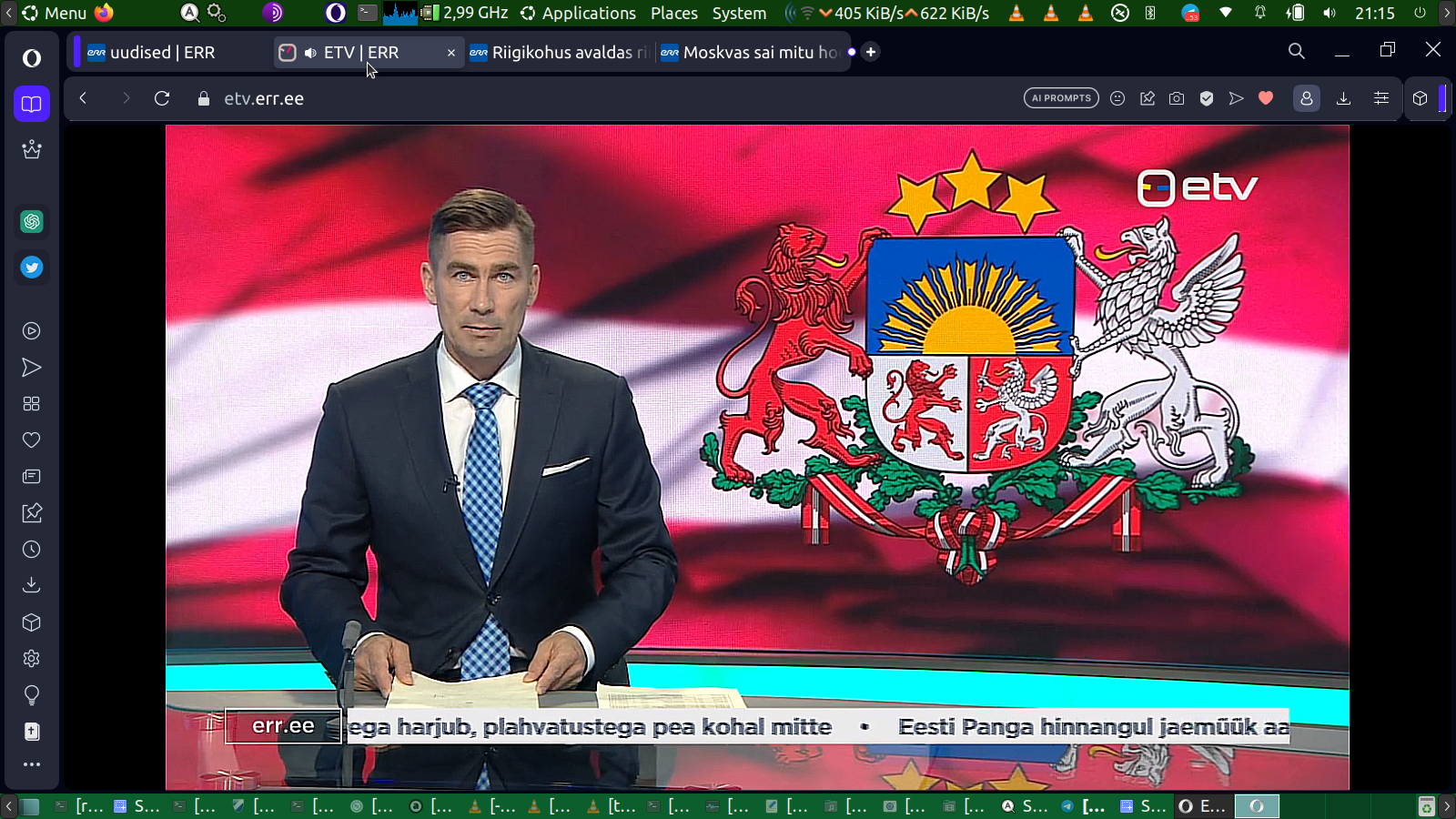The image size is (1456, 819).
Task: Open Extensions cube in the sidebar
Action: pyautogui.click(x=32, y=622)
